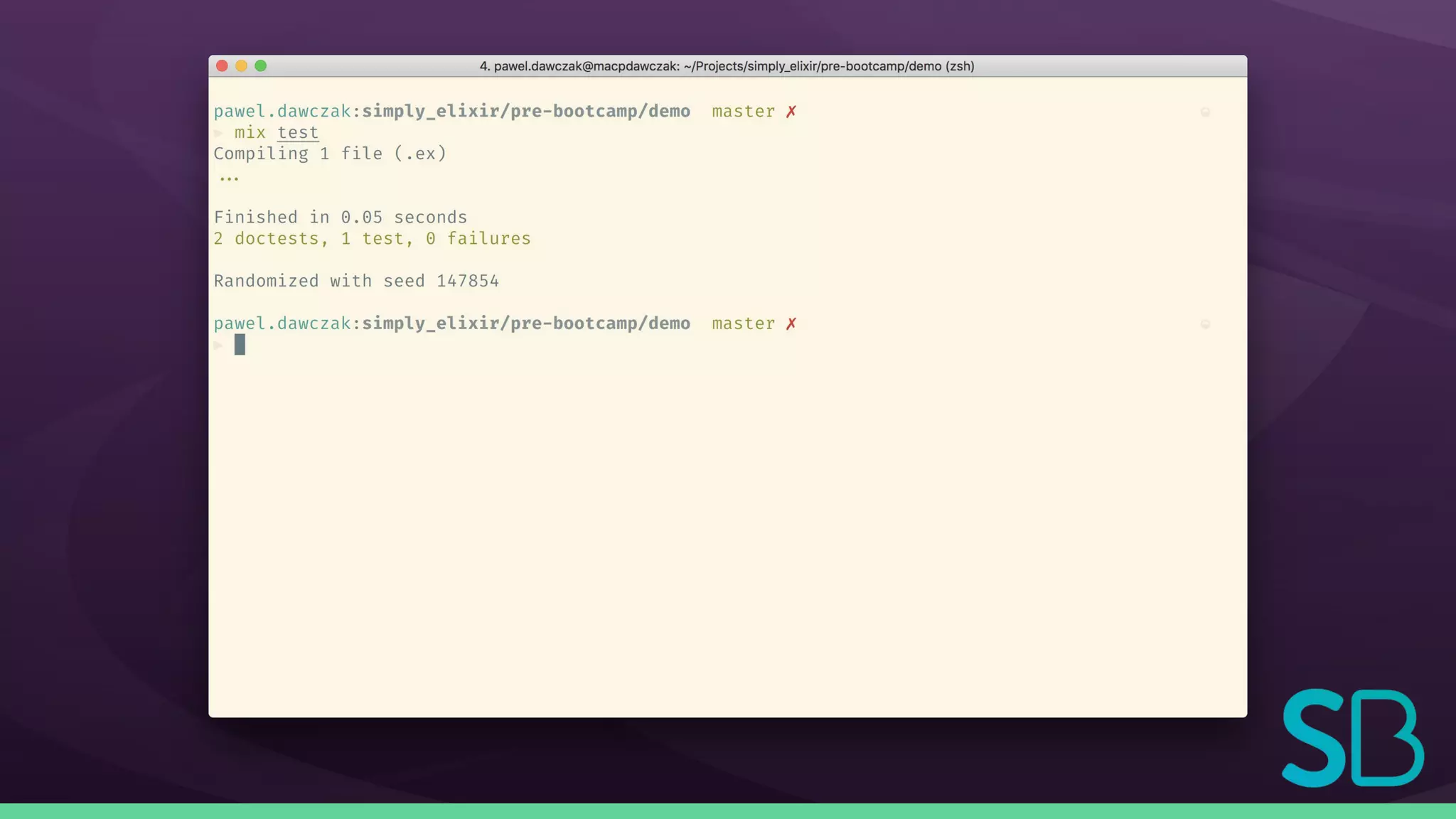Click the prompt arrow beside the cursor
The image size is (1456, 819).
coord(218,346)
